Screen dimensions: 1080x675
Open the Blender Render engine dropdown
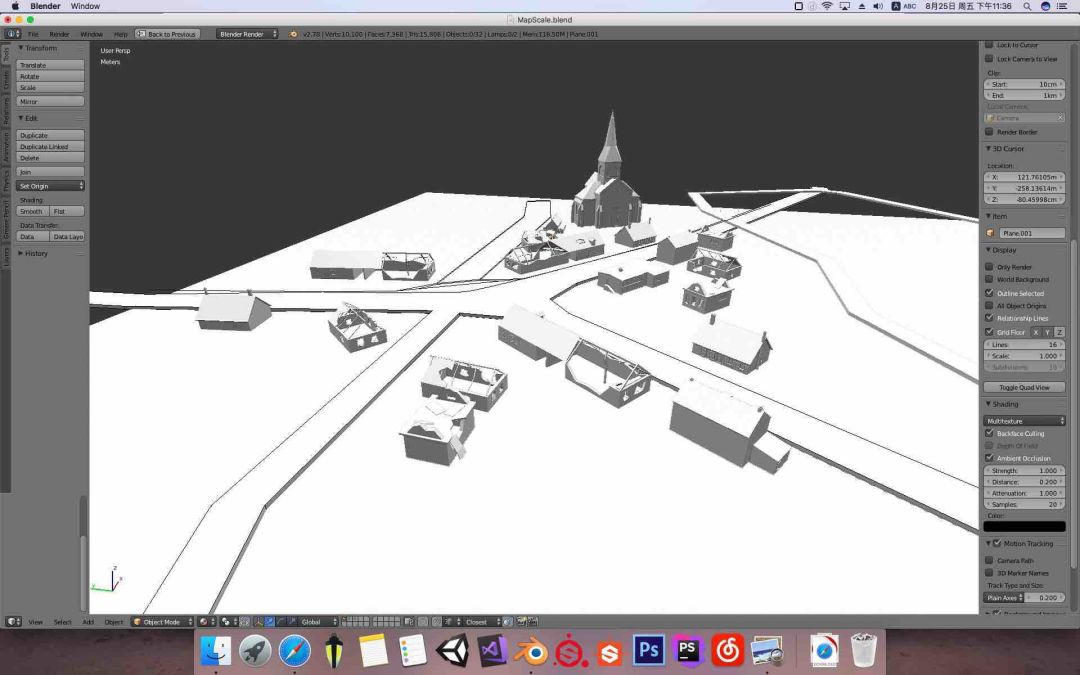tap(247, 34)
